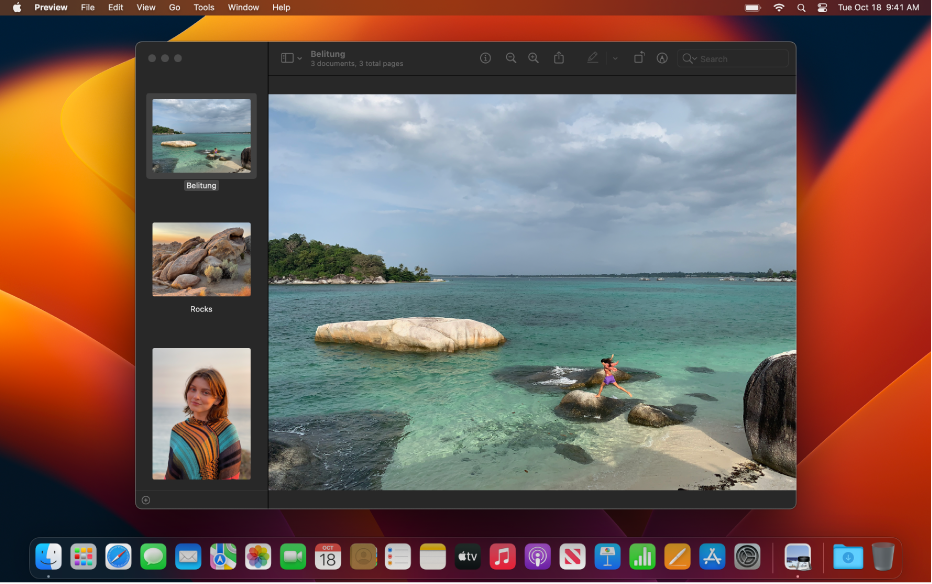Open the View menu
This screenshot has width=932, height=584.
146,7
